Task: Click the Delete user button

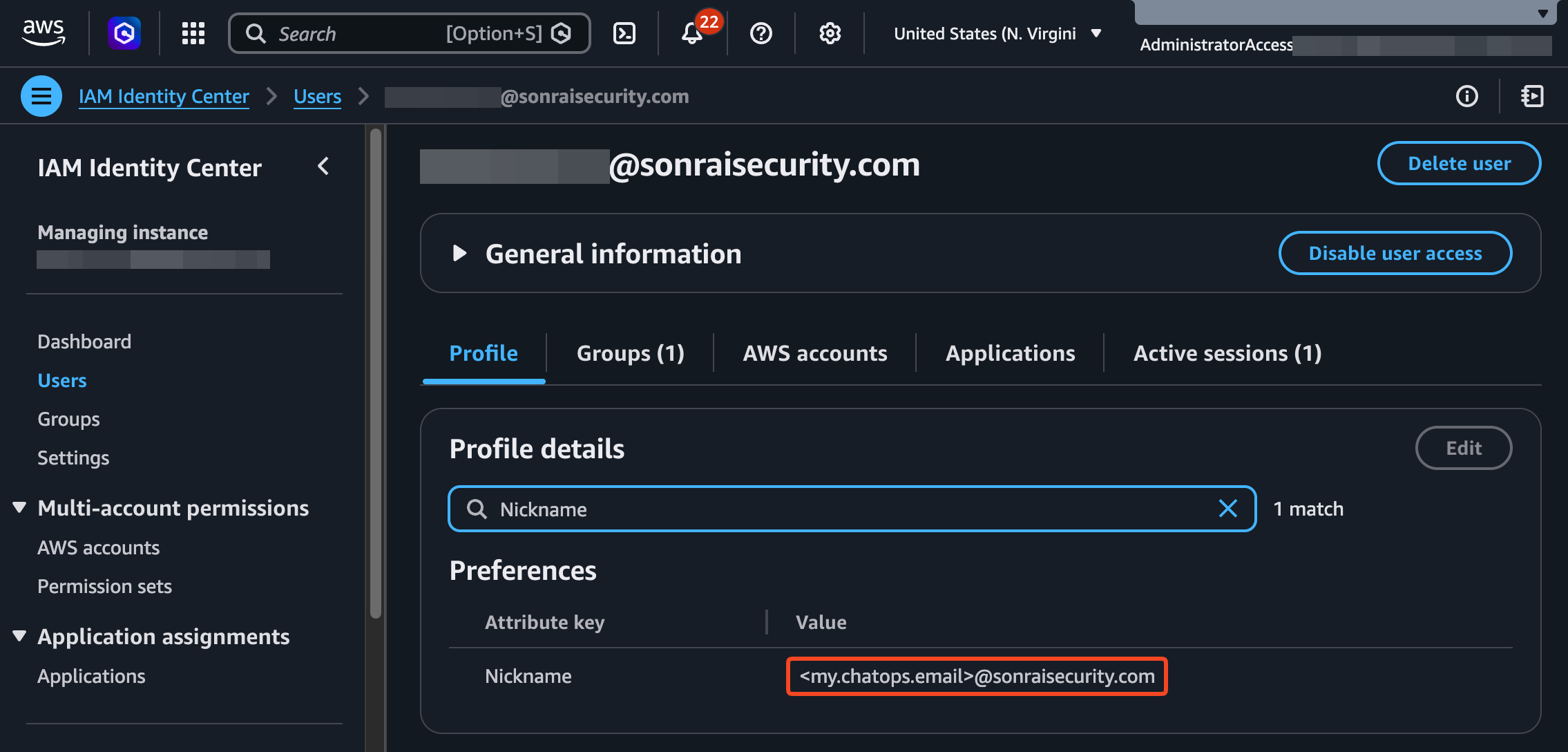Action: pyautogui.click(x=1459, y=164)
